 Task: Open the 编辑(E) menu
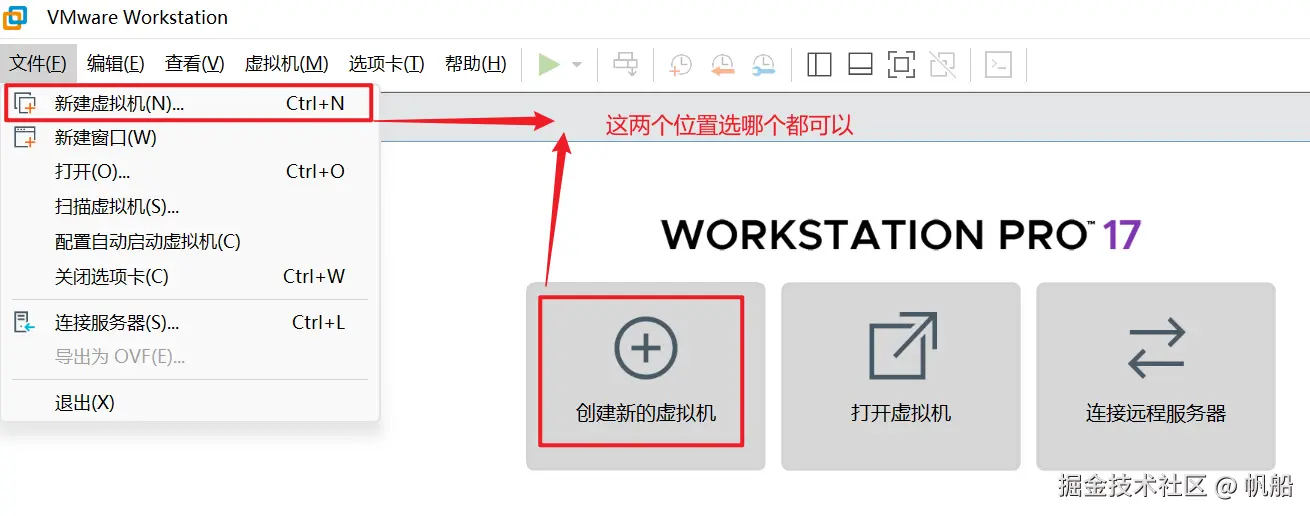(x=116, y=64)
